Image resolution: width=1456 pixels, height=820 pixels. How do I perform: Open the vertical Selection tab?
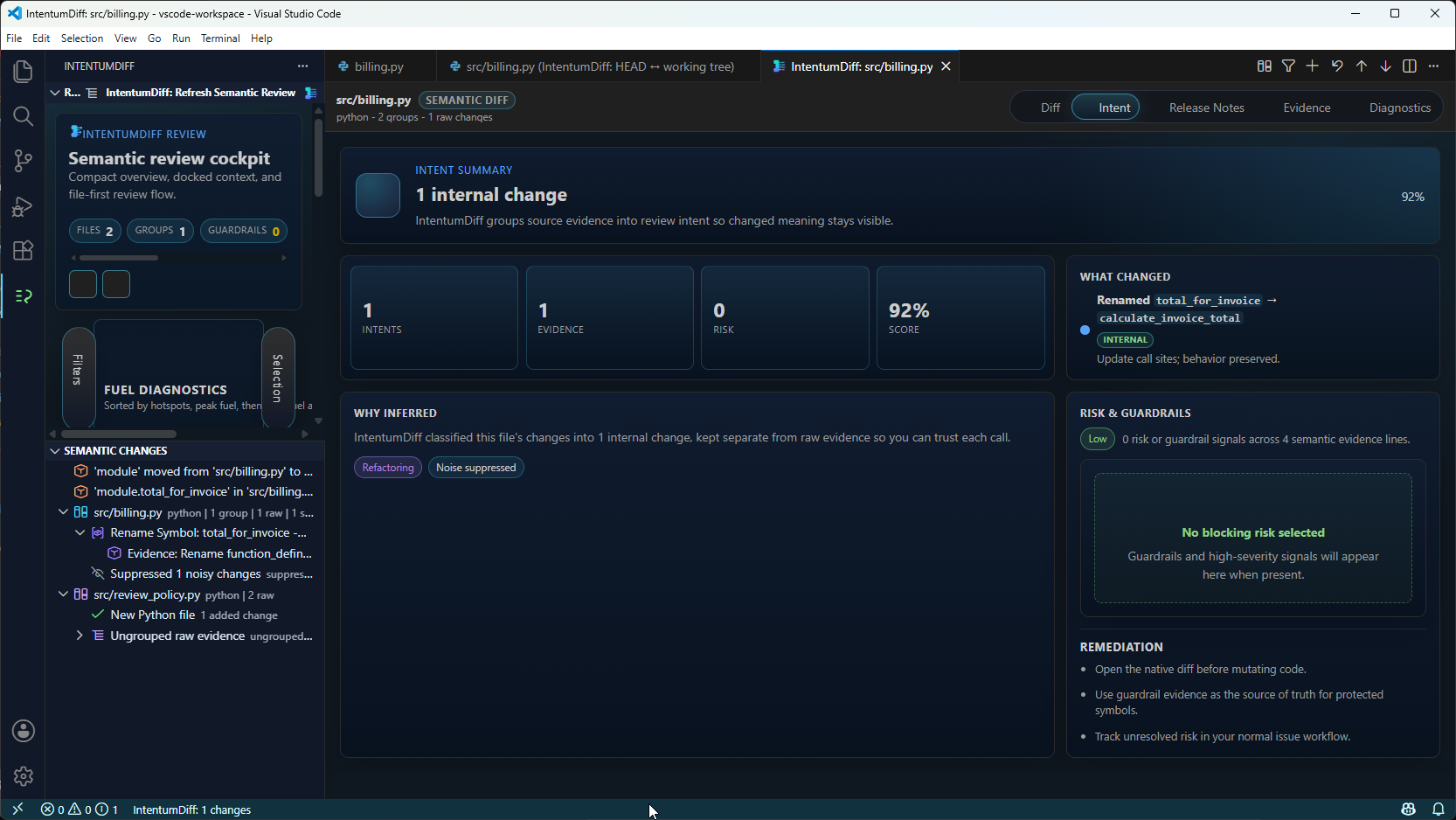278,378
